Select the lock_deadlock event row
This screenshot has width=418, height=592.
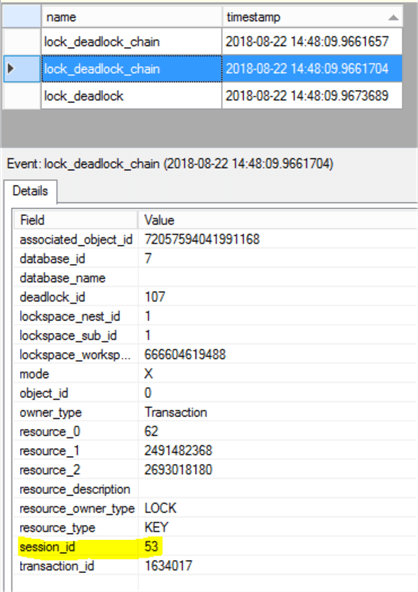(221, 96)
